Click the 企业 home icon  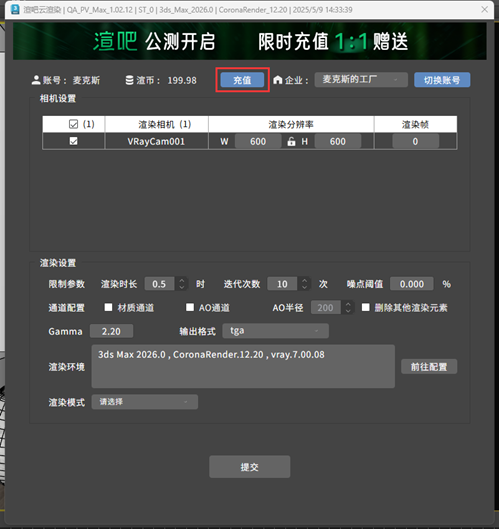click(277, 80)
